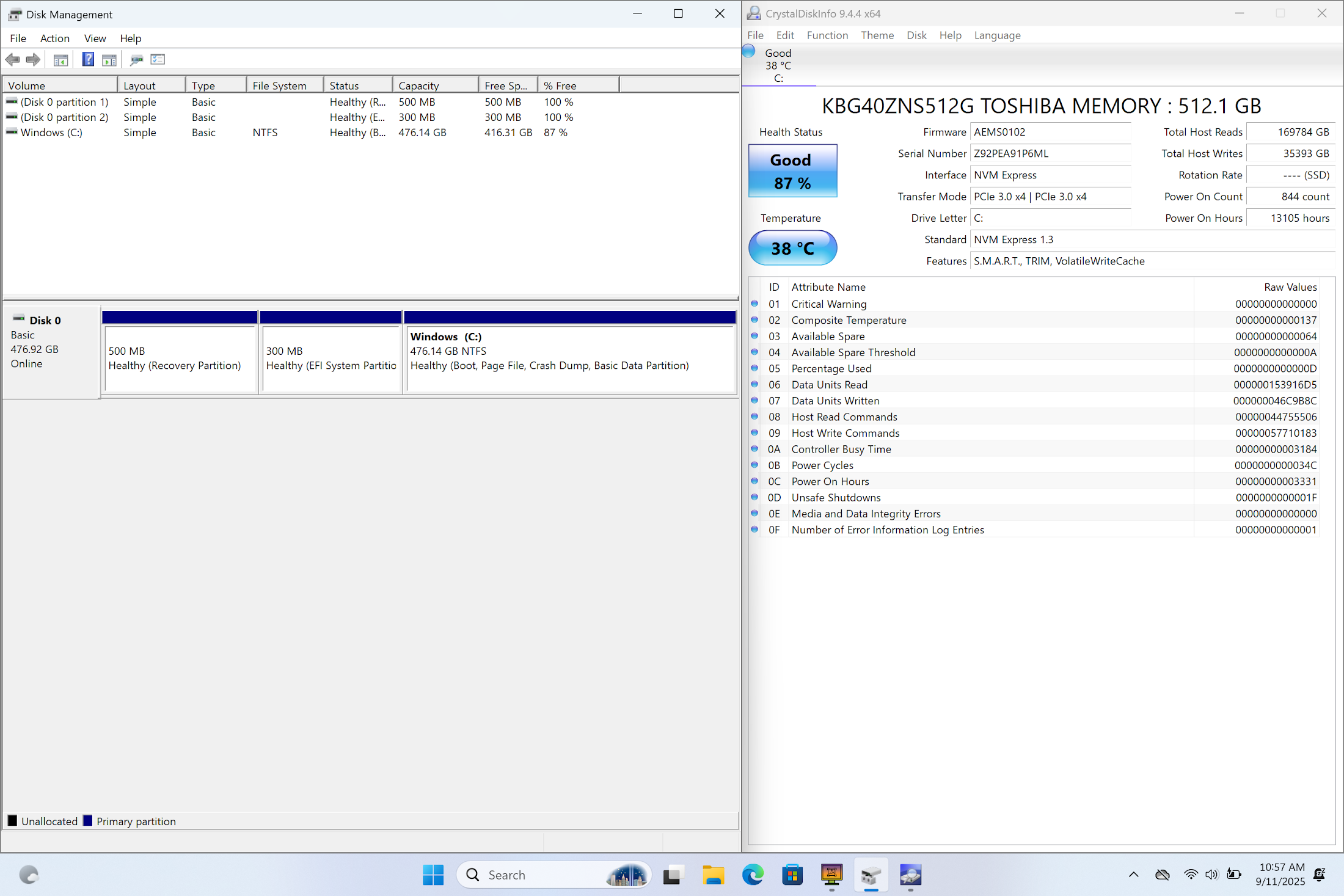Open Disk Management Help menu

click(130, 38)
